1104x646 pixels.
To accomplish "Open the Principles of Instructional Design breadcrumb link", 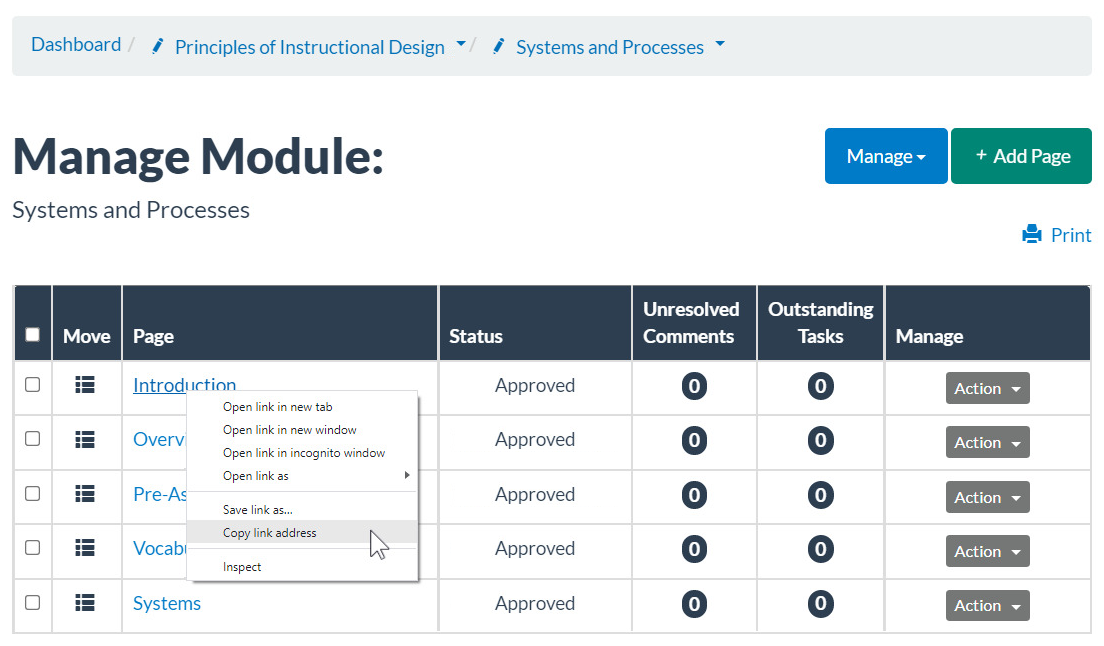I will point(310,47).
